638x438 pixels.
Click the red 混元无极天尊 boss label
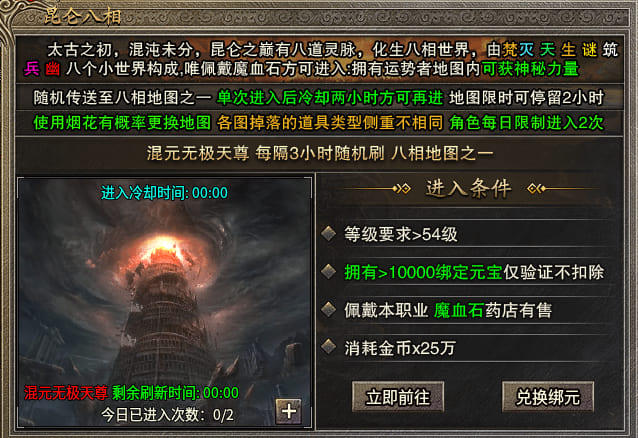(66, 393)
